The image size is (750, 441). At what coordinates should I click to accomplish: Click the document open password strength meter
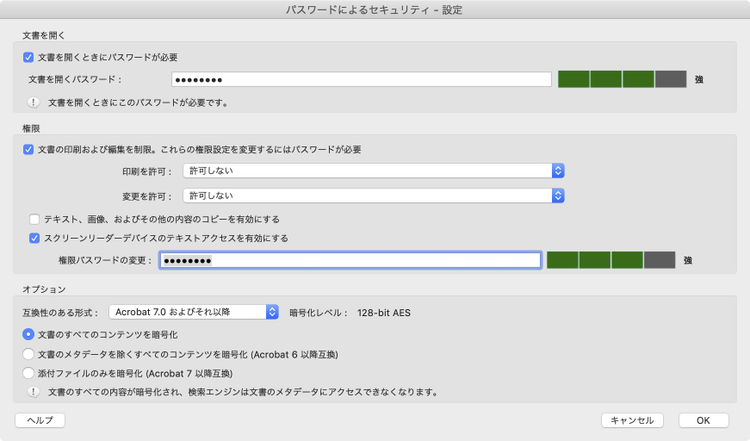[622, 79]
